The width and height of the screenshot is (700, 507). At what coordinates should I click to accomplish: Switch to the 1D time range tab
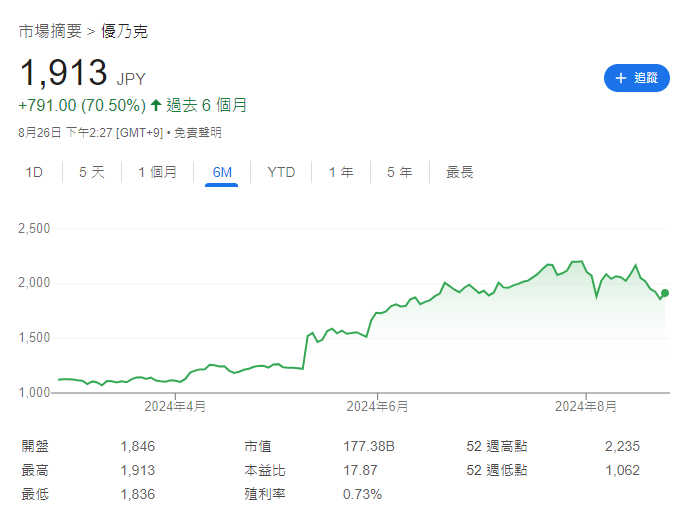tap(34, 172)
